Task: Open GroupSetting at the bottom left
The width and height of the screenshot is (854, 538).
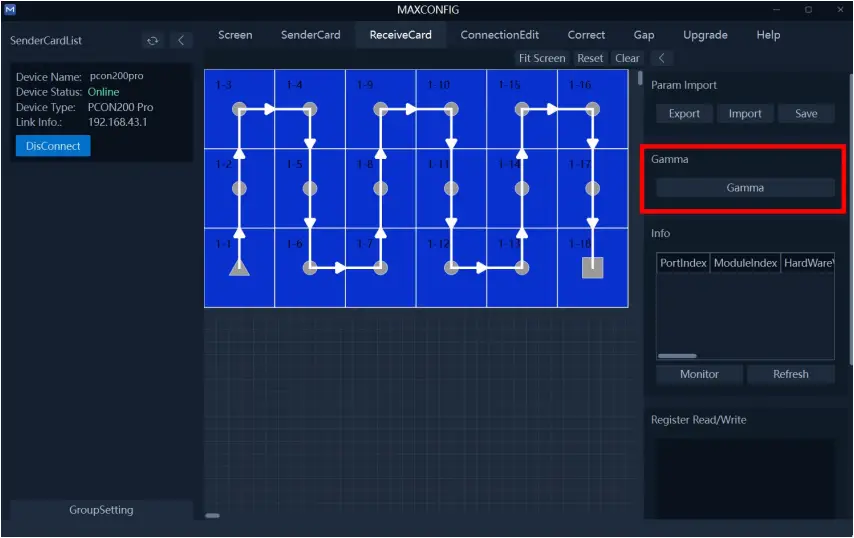Action: point(101,510)
